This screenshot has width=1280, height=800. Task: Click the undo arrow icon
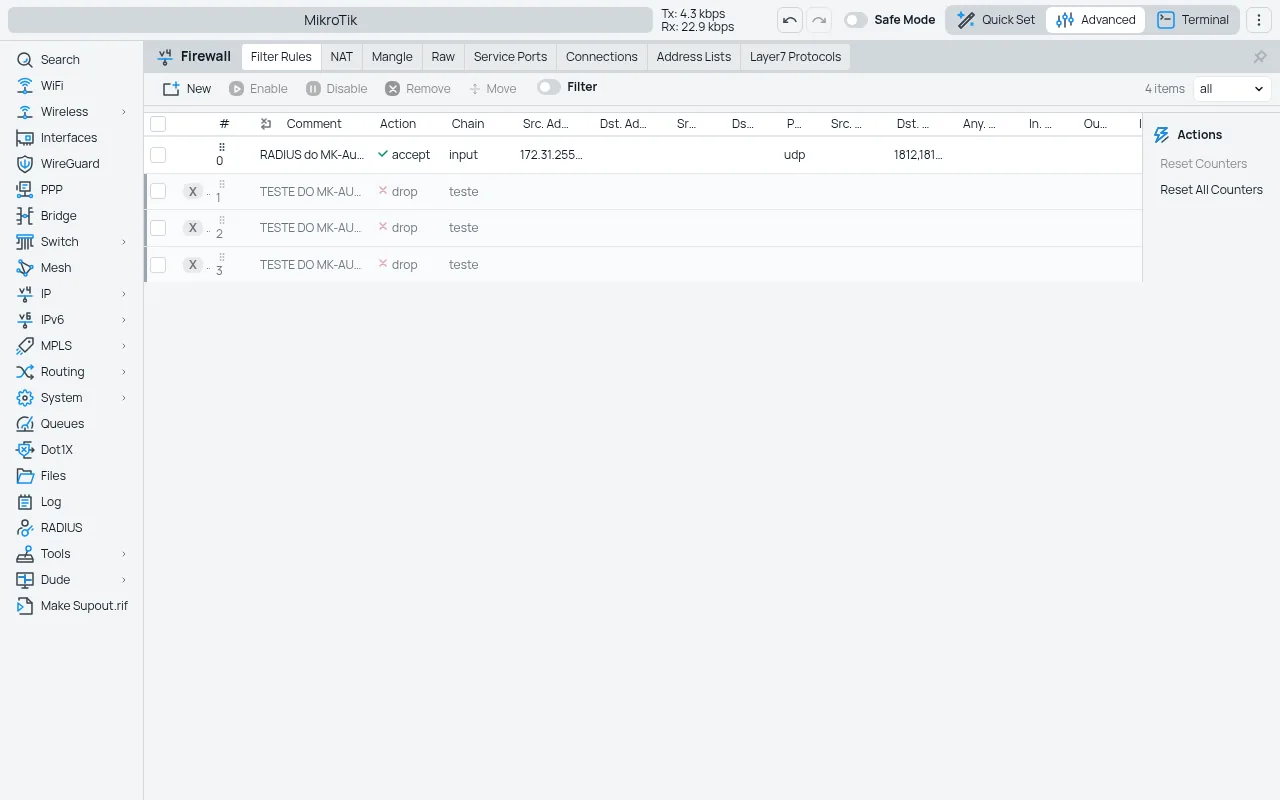[x=790, y=20]
